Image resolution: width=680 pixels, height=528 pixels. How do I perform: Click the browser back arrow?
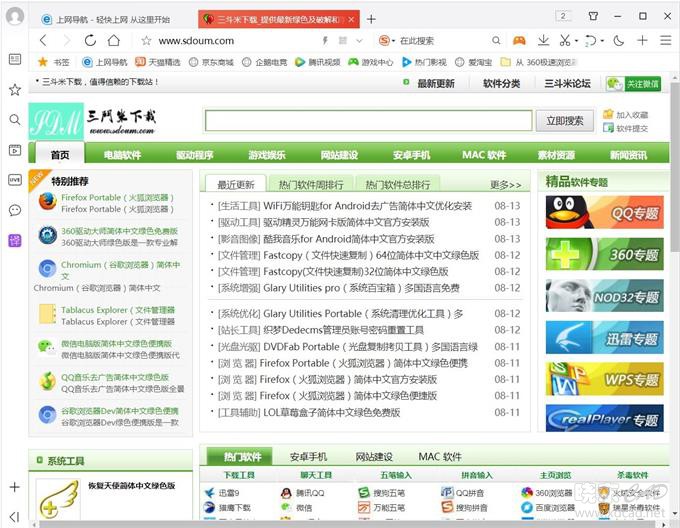tap(42, 41)
